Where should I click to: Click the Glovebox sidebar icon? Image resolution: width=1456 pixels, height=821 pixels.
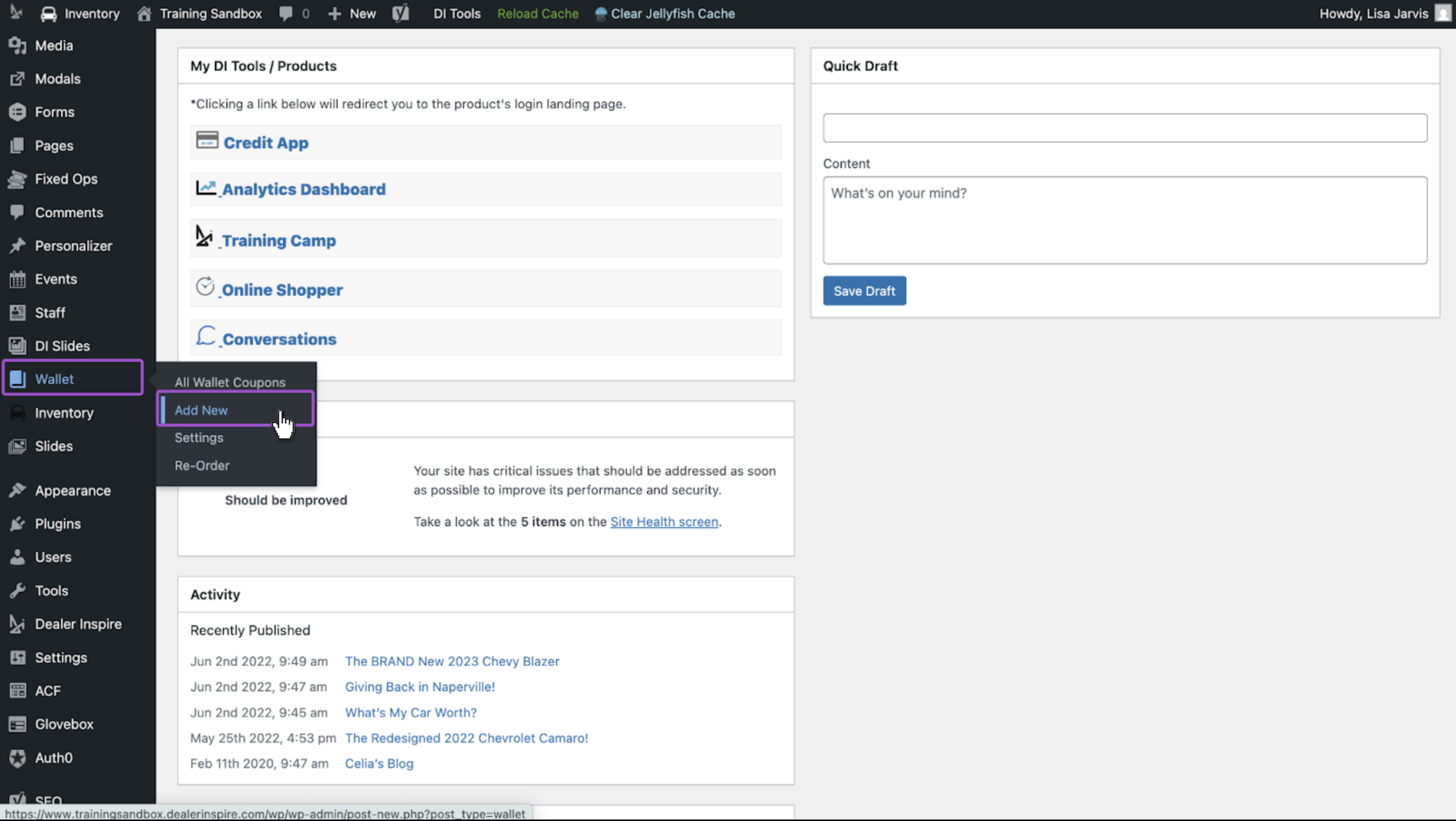(x=18, y=724)
